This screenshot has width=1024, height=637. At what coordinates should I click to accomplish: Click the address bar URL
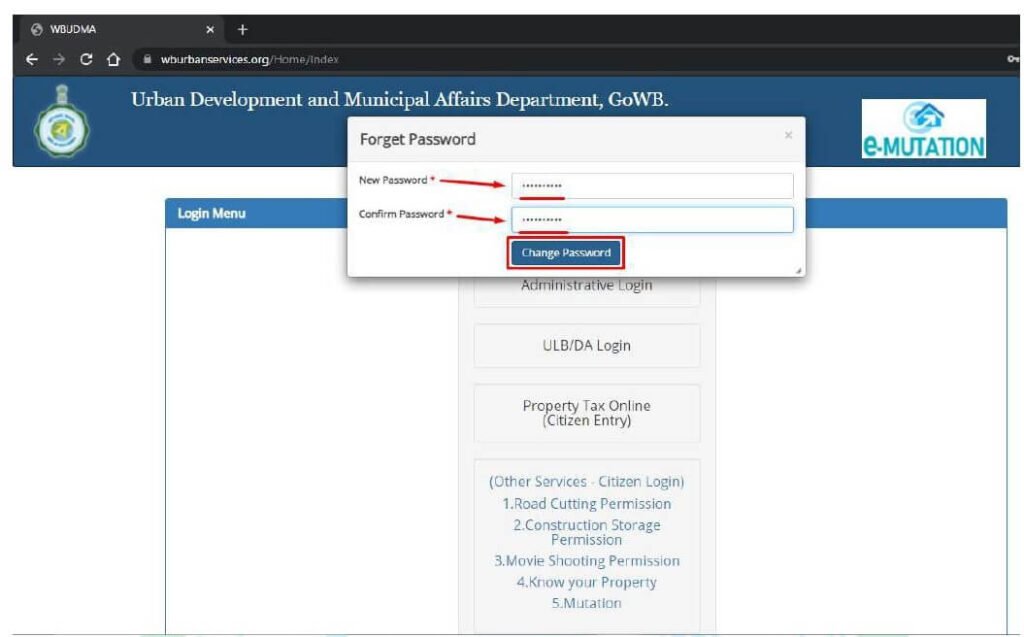click(x=249, y=59)
